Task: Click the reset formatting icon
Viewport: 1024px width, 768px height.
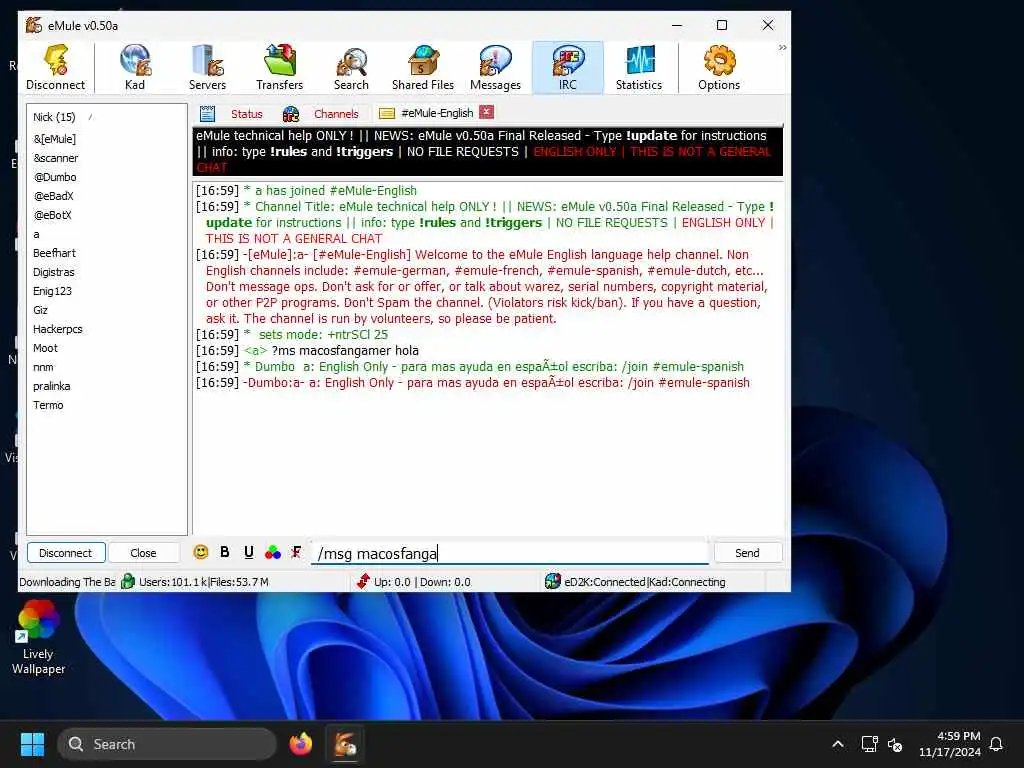Action: (x=296, y=552)
